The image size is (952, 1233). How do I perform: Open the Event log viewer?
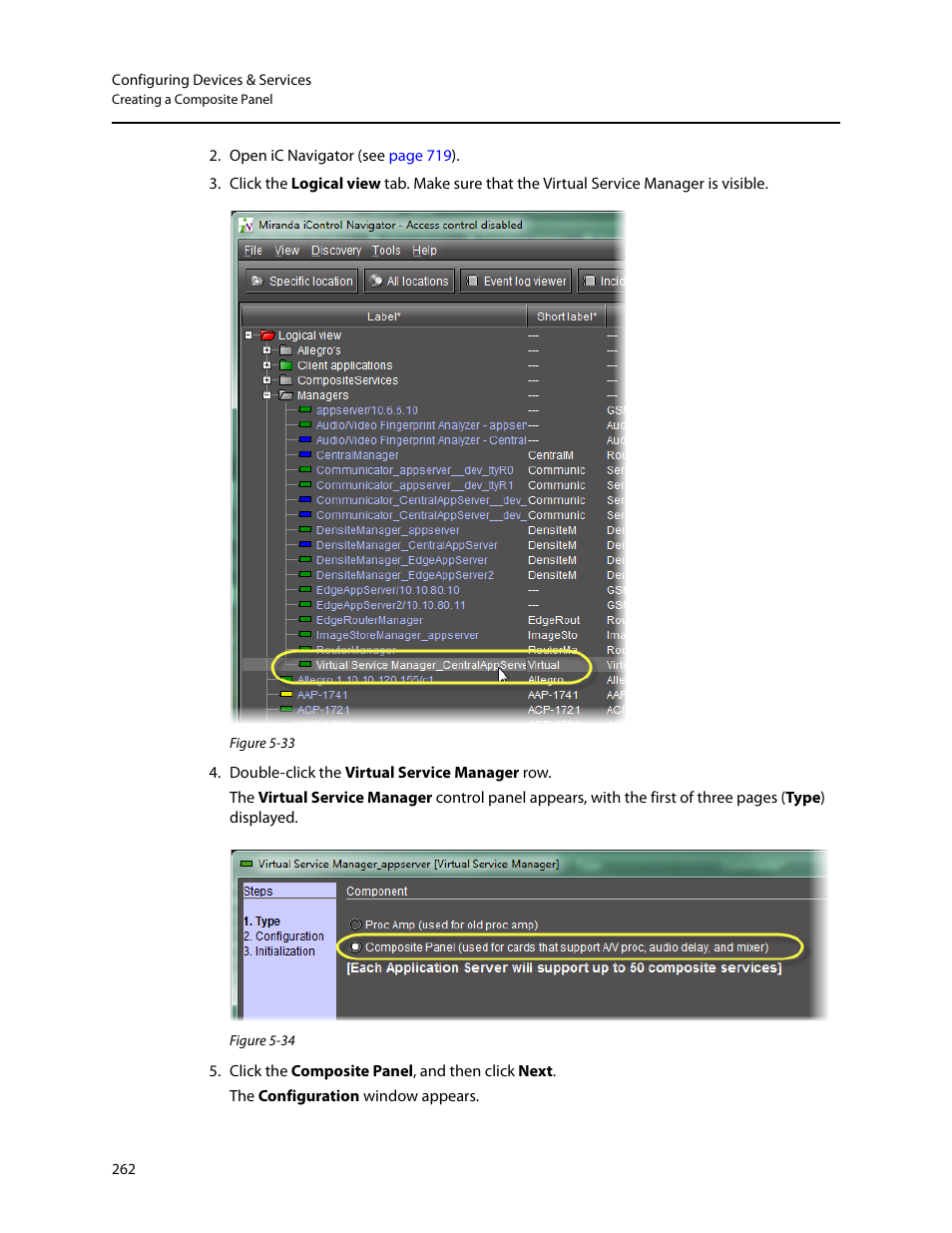click(x=516, y=282)
